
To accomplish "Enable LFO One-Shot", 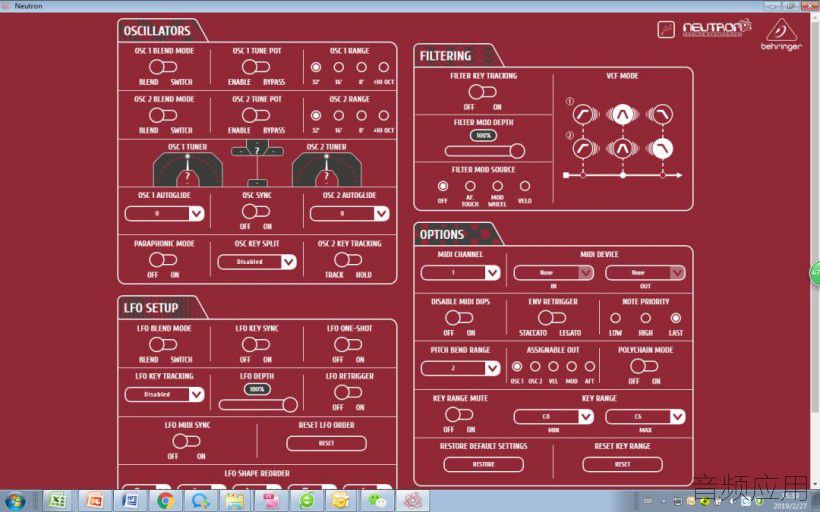I will pyautogui.click(x=348, y=344).
